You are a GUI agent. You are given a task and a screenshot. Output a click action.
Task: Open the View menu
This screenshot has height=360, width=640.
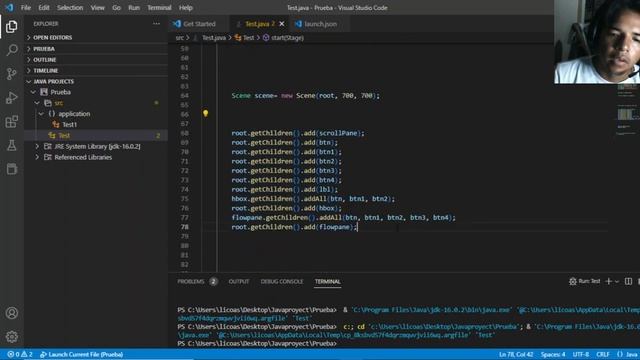(x=98, y=8)
